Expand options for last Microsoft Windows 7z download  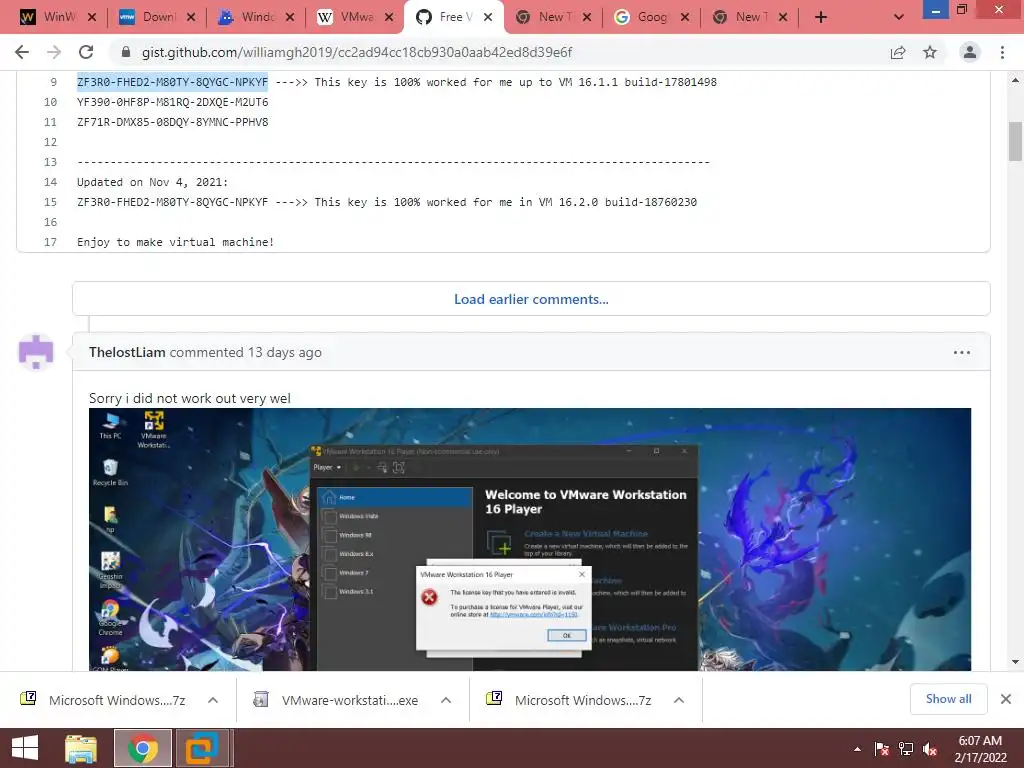(x=679, y=700)
